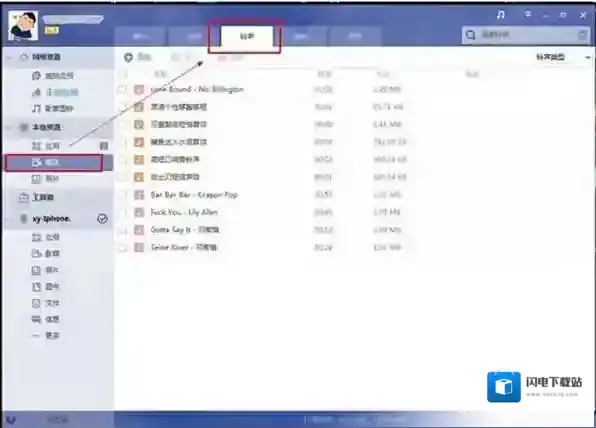Click the music note icon in title bar
The height and width of the screenshot is (428, 596).
click(501, 15)
